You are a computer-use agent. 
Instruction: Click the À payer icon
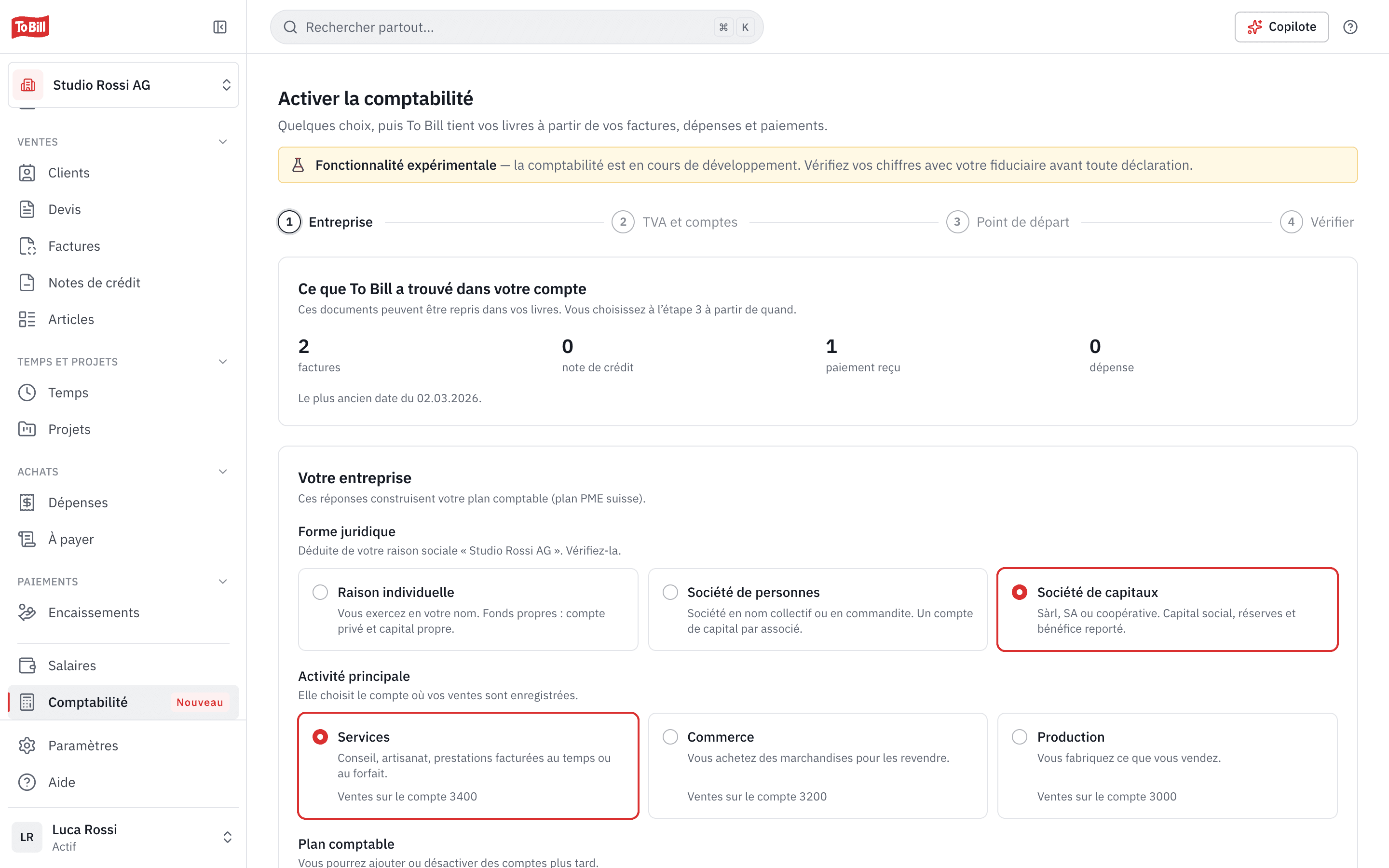(x=27, y=539)
